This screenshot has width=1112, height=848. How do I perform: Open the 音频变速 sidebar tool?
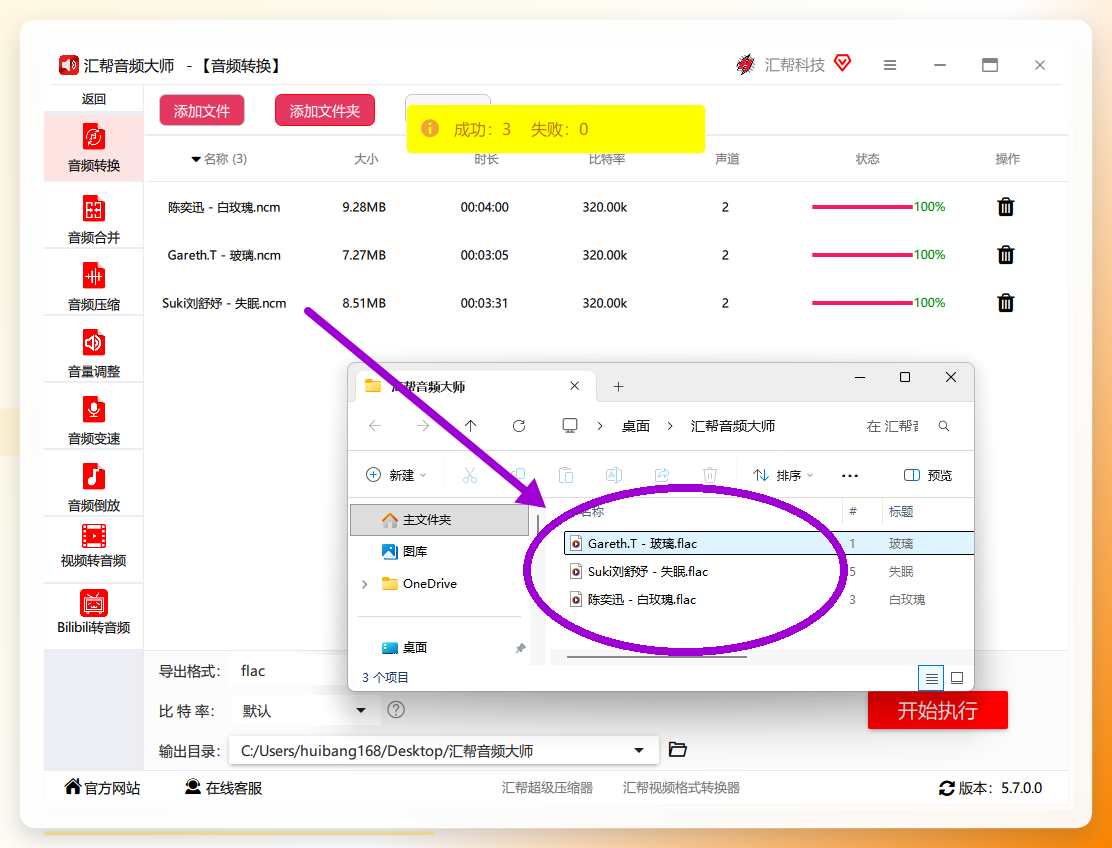pos(94,420)
